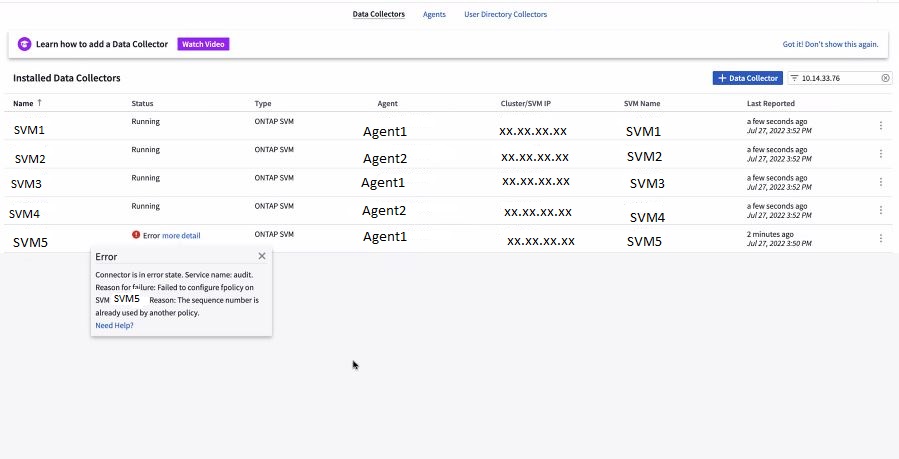Image resolution: width=899 pixels, height=459 pixels.
Task: Click the filter icon in search box
Action: [795, 78]
